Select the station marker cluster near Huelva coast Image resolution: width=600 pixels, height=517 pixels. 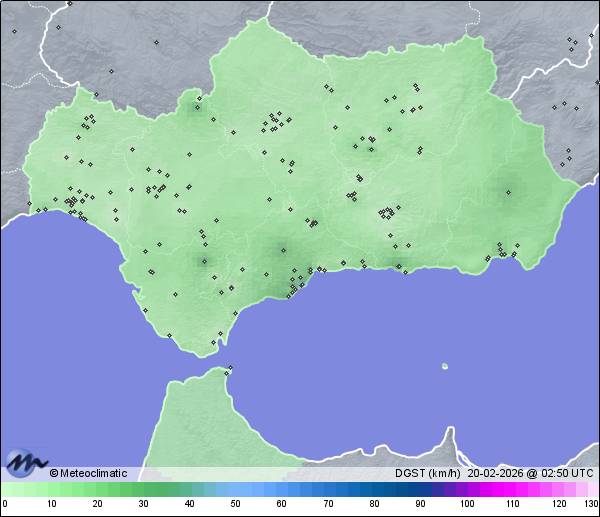pyautogui.click(x=73, y=203)
